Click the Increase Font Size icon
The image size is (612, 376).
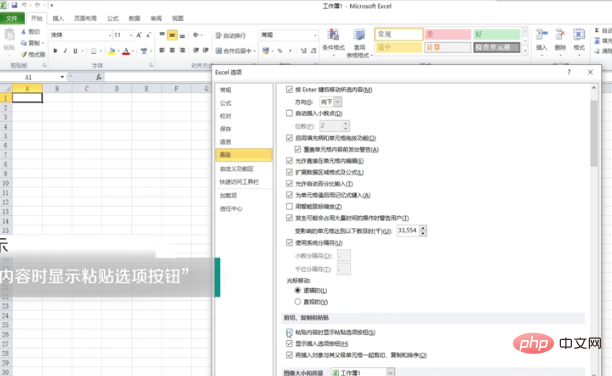click(139, 35)
